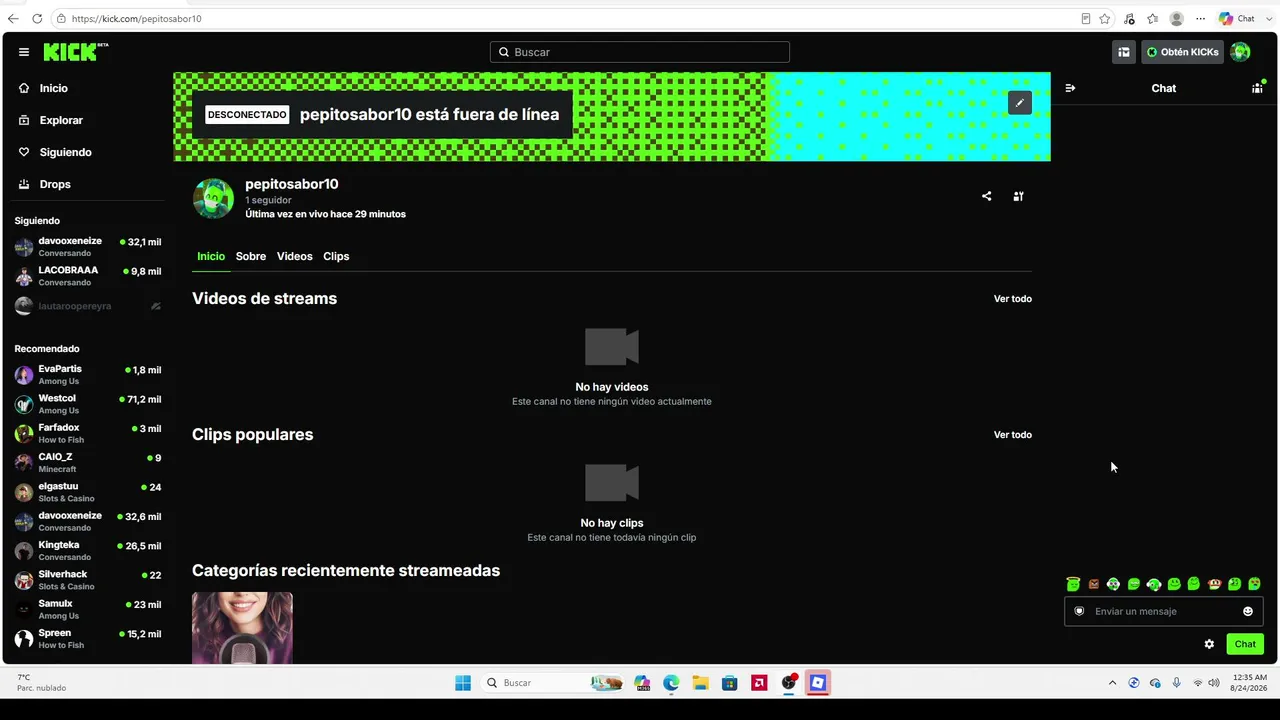Open LACOBRAAA followed channel
Image resolution: width=1280 pixels, height=720 pixels.
tap(88, 276)
